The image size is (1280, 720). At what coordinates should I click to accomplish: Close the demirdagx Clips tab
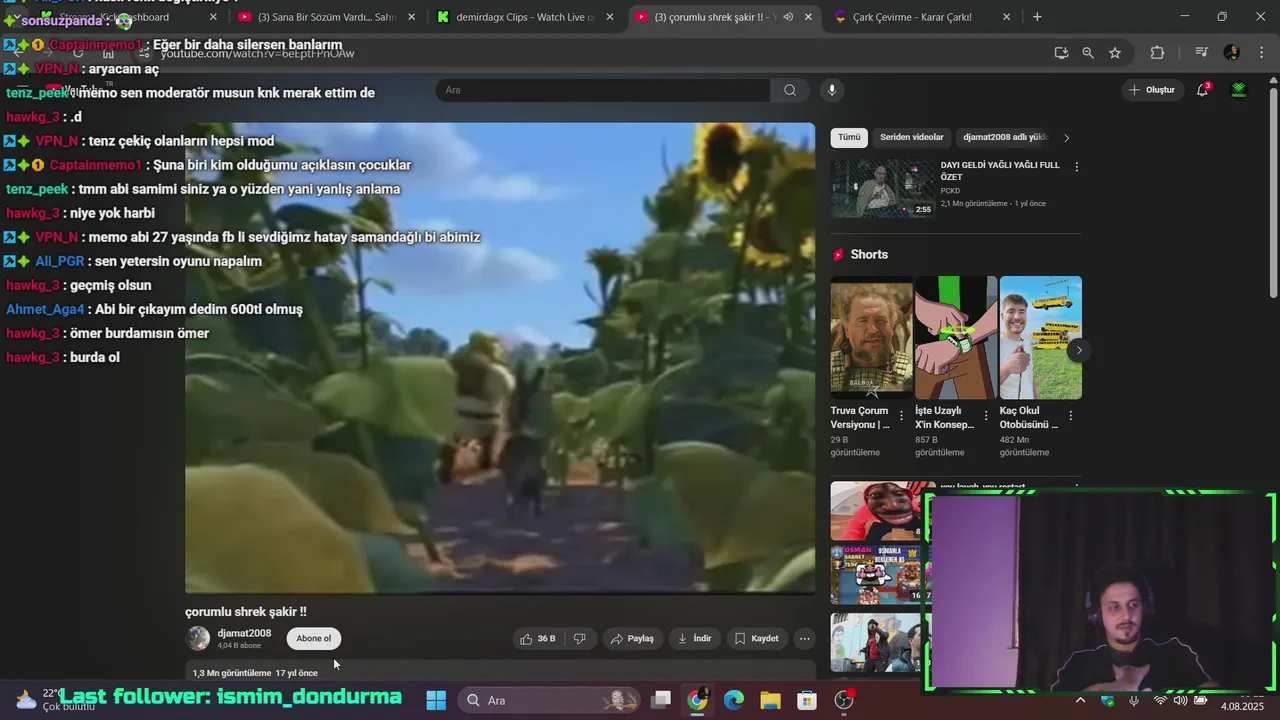[610, 17]
